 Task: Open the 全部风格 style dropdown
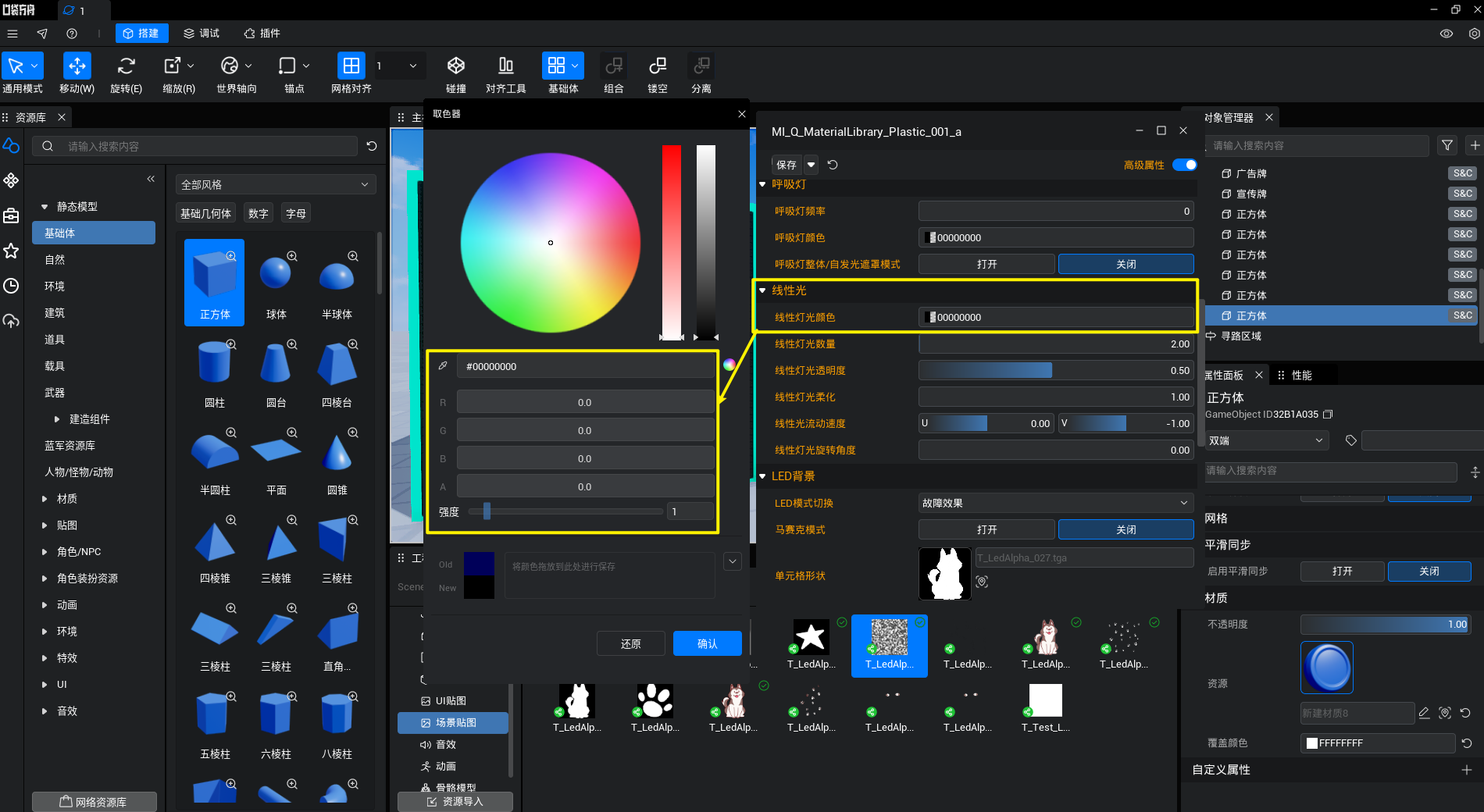pyautogui.click(x=275, y=184)
